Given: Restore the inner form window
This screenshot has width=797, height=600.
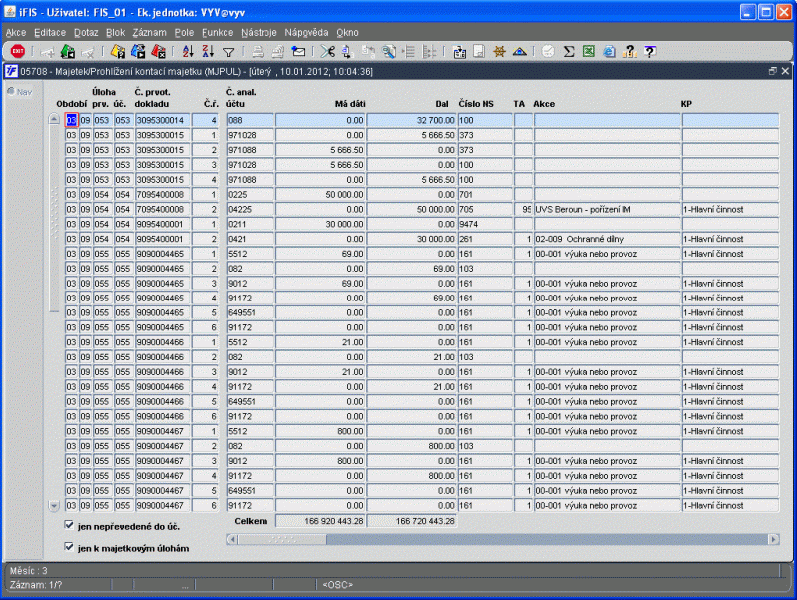Looking at the screenshot, I should [x=773, y=71].
